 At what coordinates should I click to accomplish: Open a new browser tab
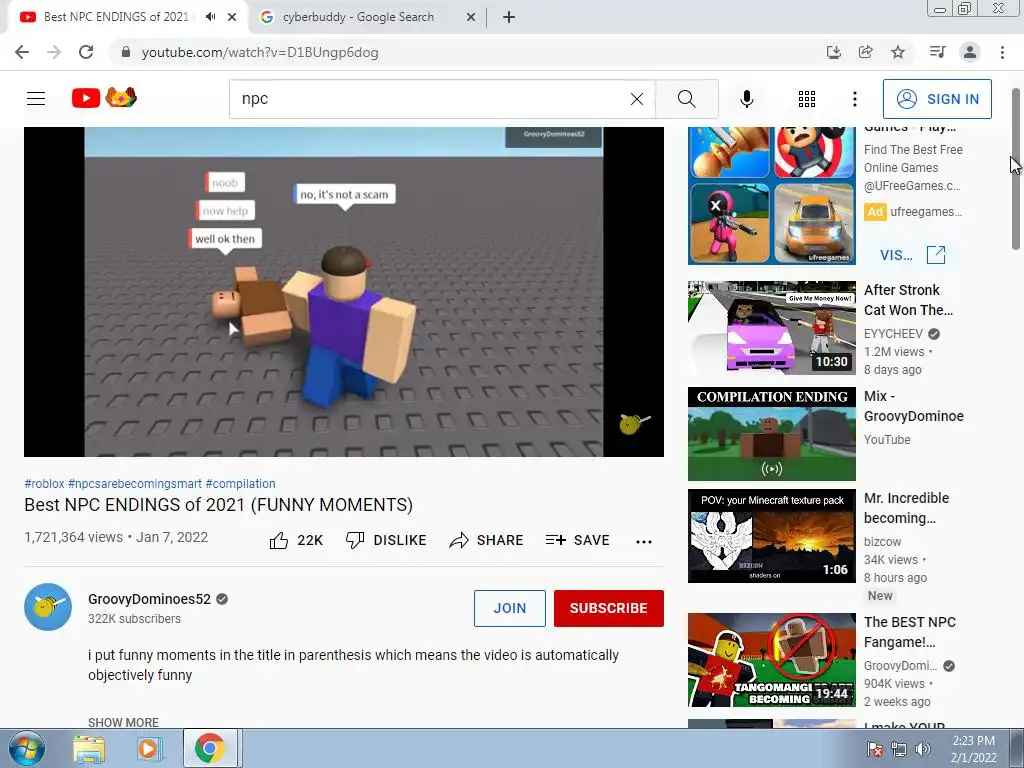[509, 17]
